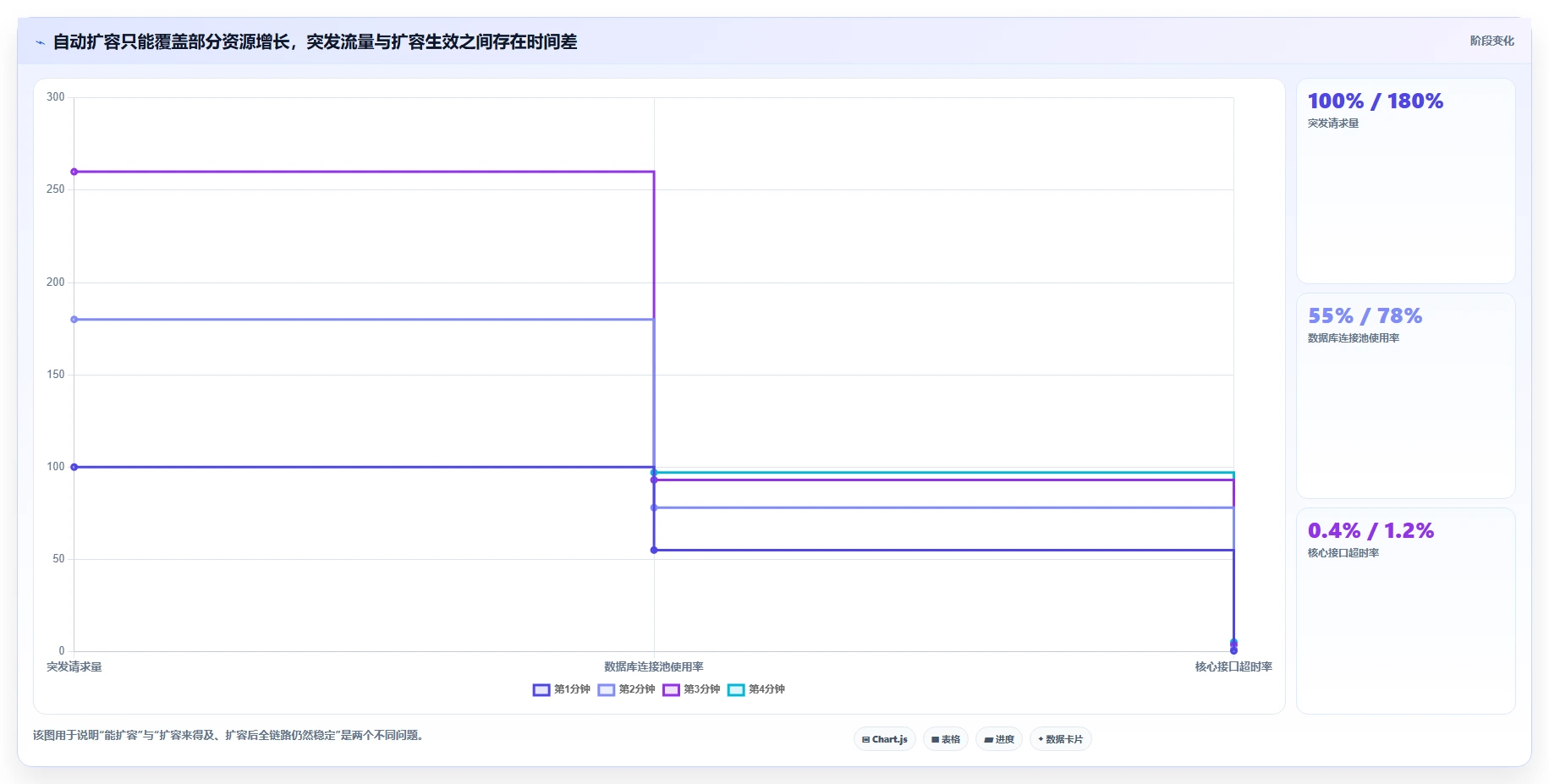This screenshot has height=784, width=1549.
Task: Click the 进度 tag pill
Action: [999, 739]
